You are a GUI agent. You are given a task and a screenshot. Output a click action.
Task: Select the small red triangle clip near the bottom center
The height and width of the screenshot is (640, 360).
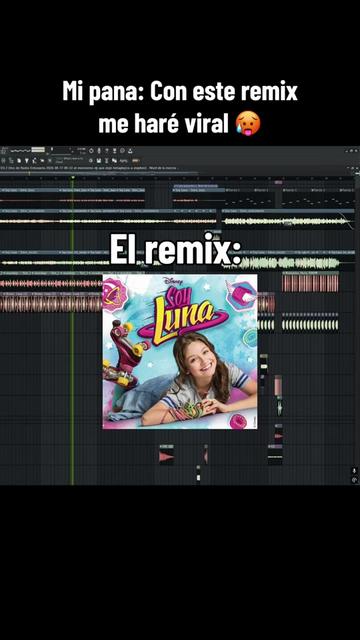(x=166, y=455)
